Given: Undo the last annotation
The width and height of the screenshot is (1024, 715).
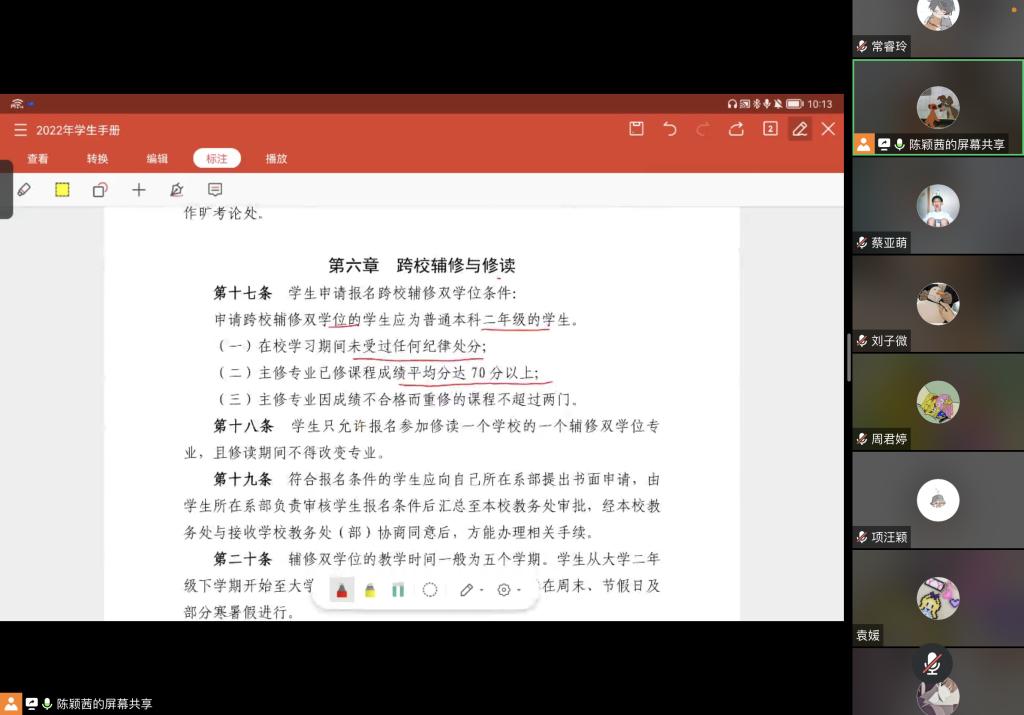Looking at the screenshot, I should tap(669, 129).
